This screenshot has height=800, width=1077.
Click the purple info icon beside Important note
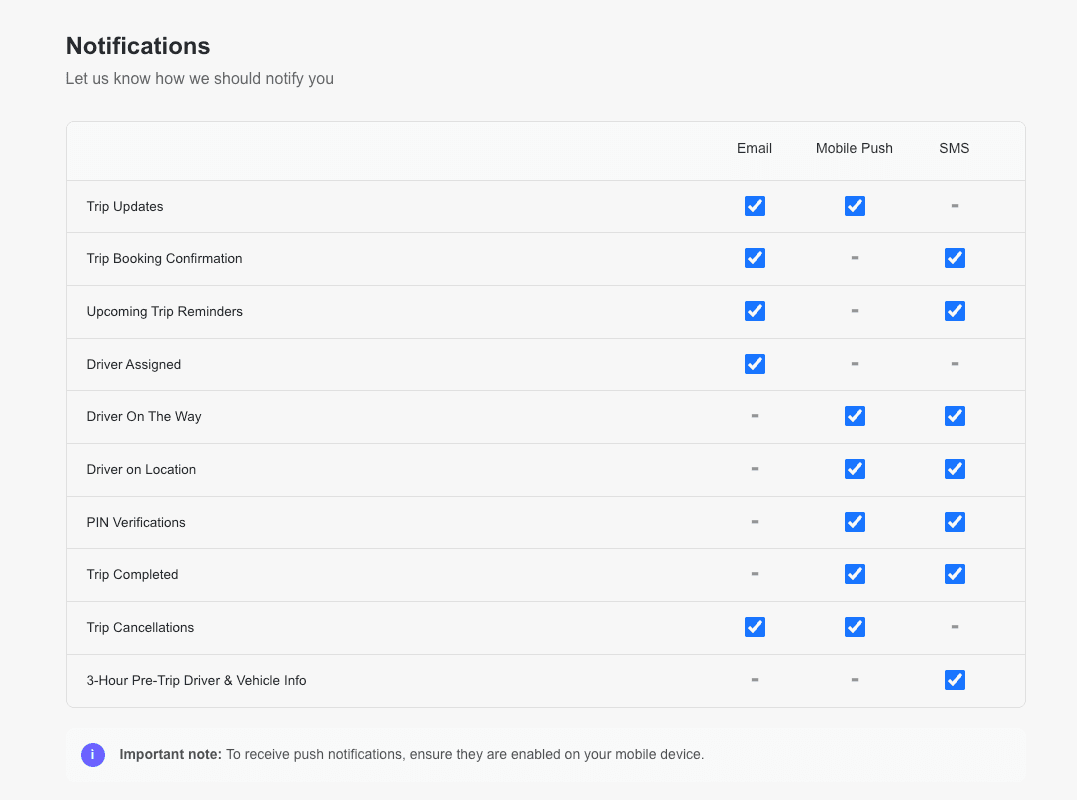tap(93, 755)
